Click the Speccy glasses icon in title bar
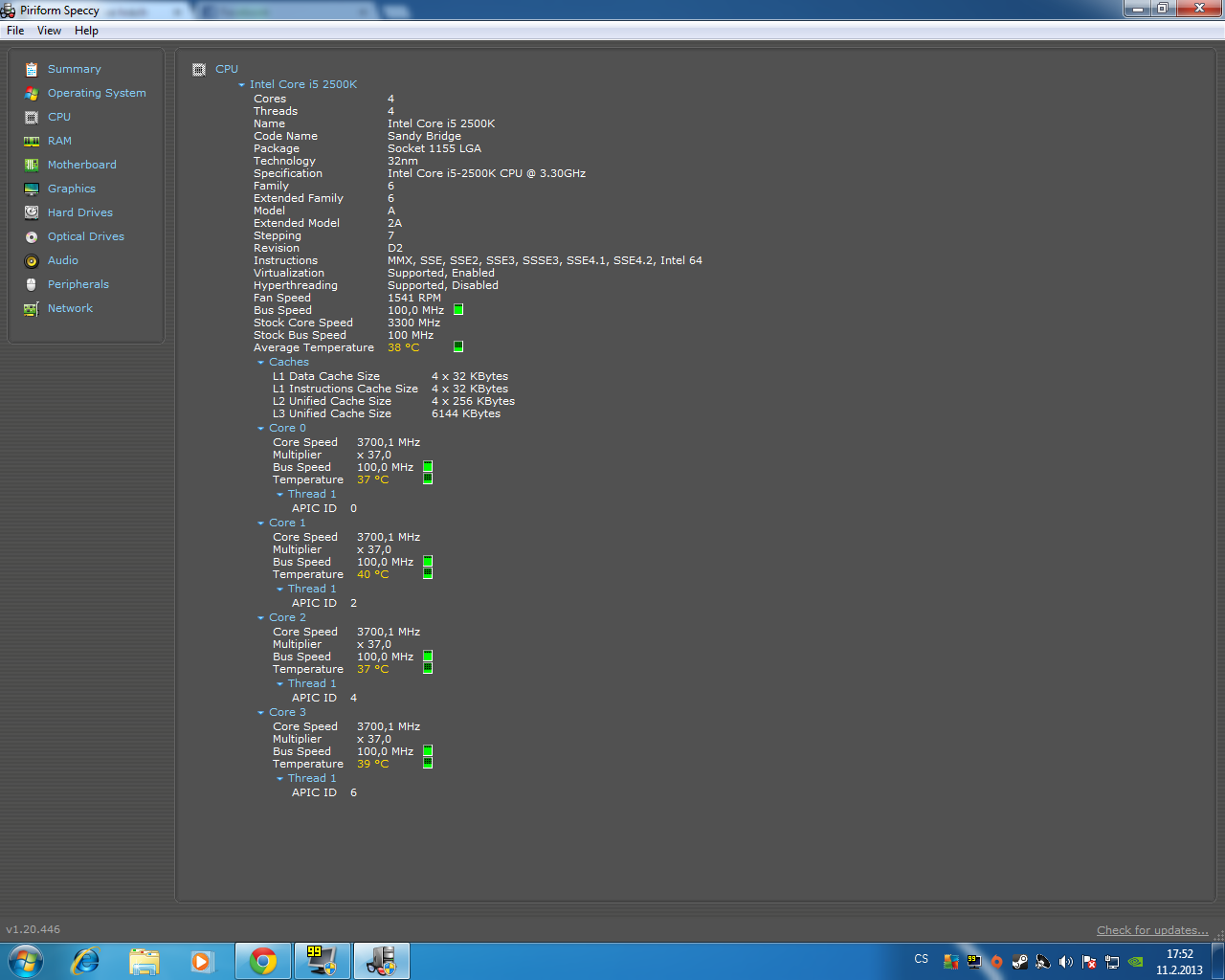 coord(8,11)
